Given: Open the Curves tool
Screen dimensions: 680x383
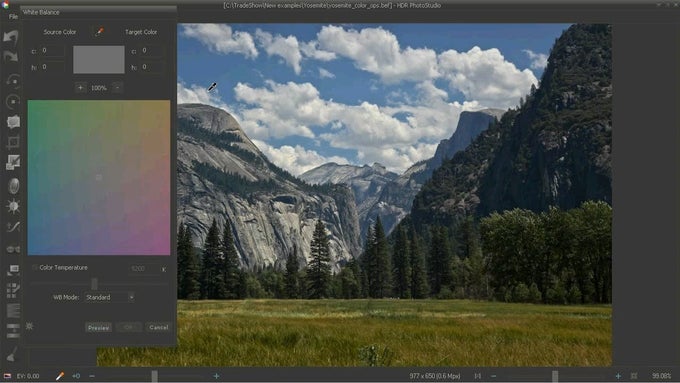Looking at the screenshot, I should (13, 226).
